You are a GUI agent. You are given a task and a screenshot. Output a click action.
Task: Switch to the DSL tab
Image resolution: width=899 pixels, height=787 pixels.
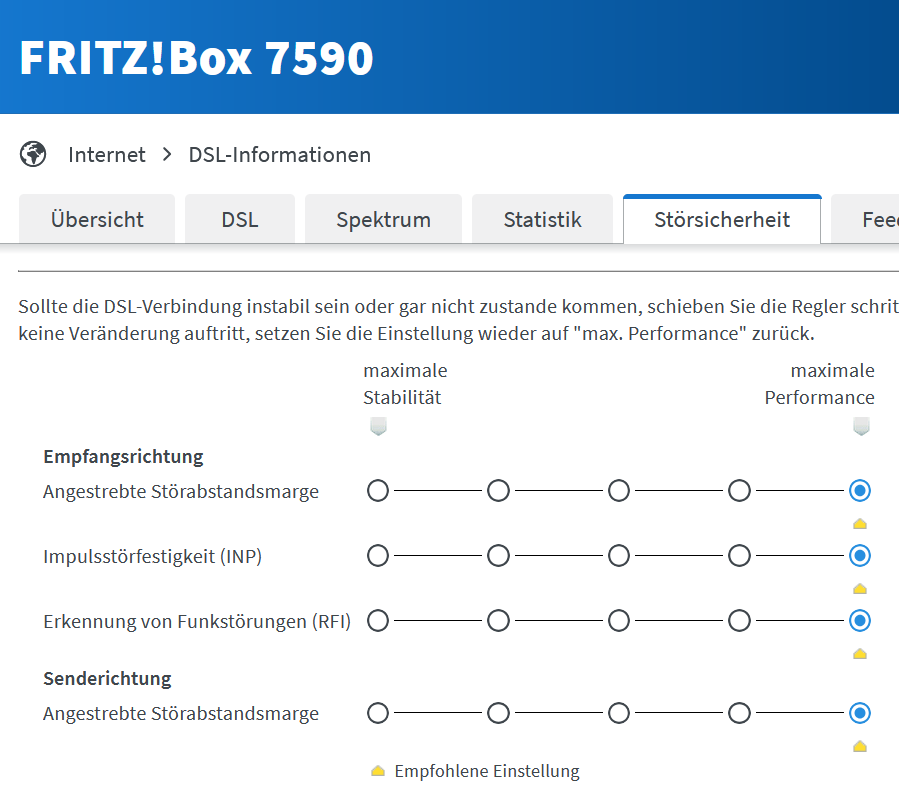click(x=240, y=220)
